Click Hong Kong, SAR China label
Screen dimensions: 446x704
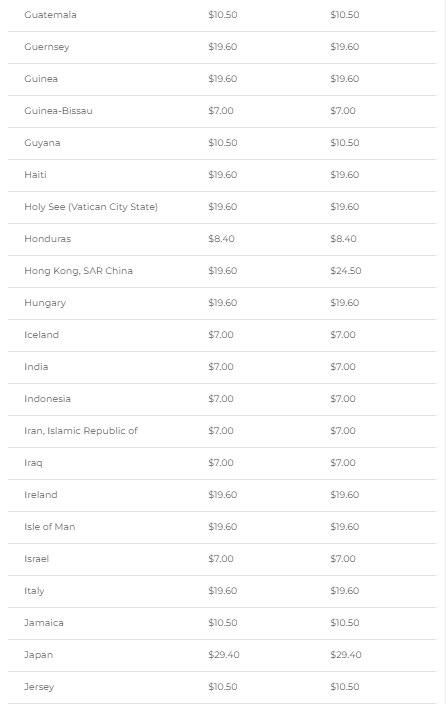79,271
